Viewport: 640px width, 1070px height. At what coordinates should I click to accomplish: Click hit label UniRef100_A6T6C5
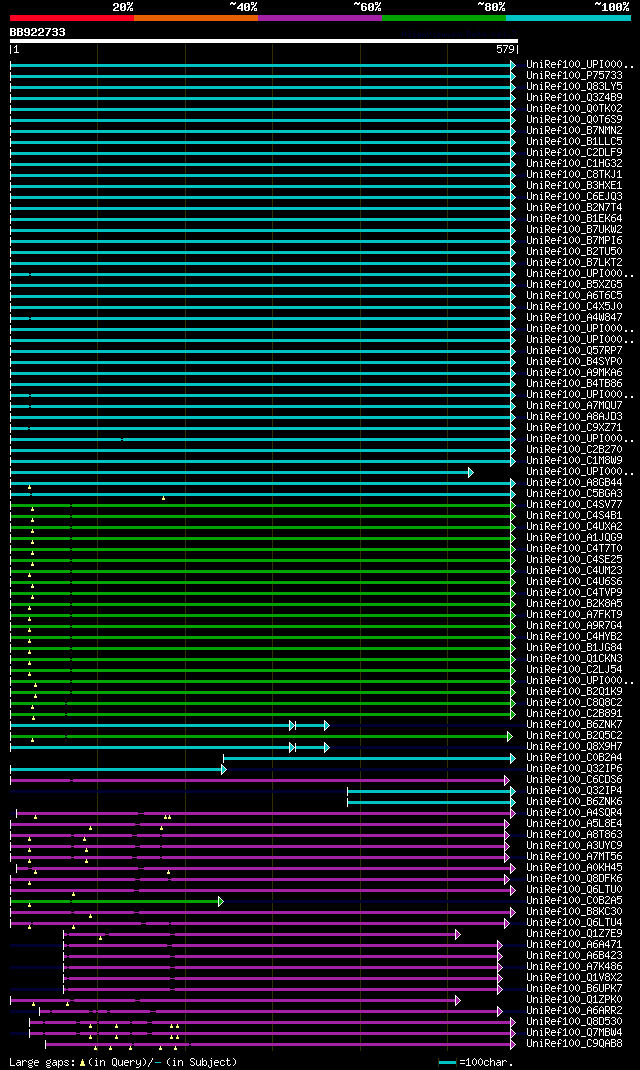pyautogui.click(x=574, y=295)
